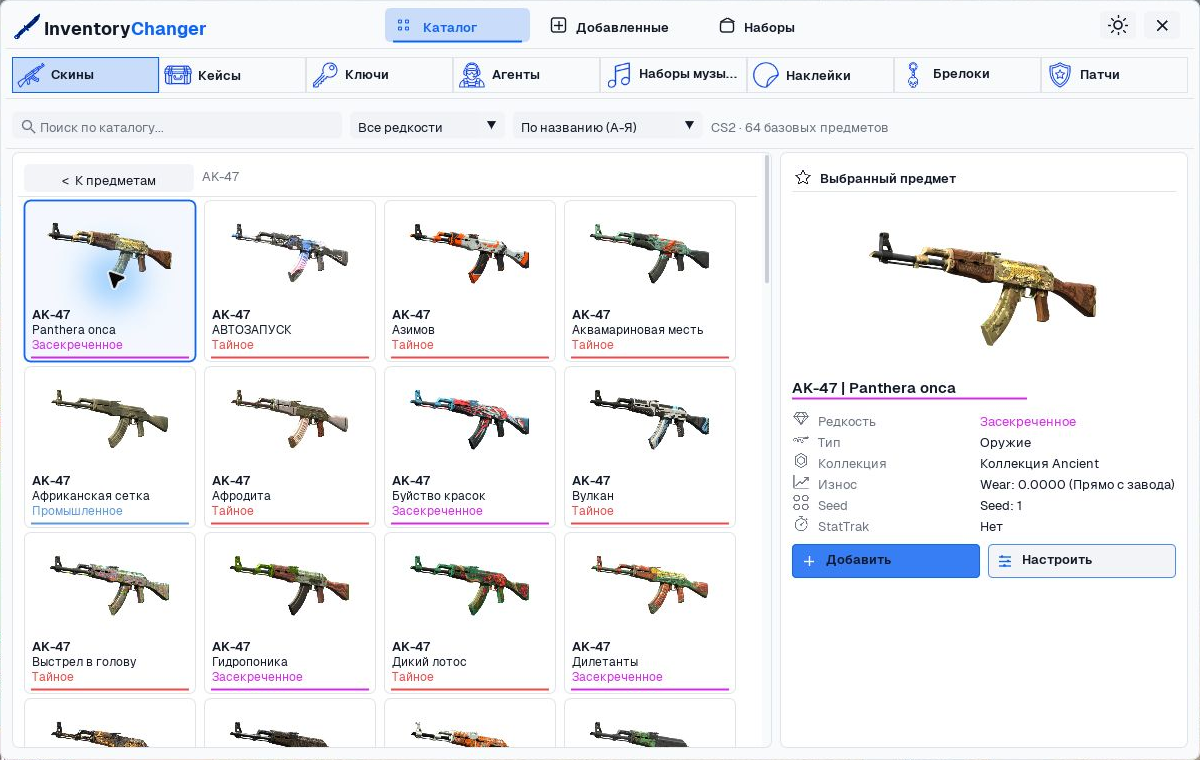Click the 'Коллекция Ancient' value
1200x760 pixels.
coord(1039,463)
